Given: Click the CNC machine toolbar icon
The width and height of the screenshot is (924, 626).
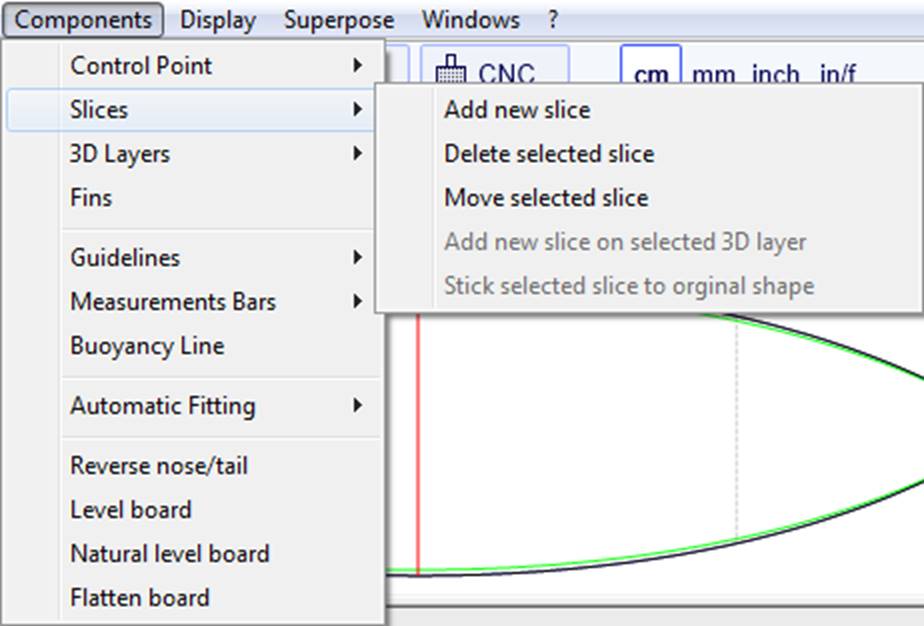Looking at the screenshot, I should 454,73.
